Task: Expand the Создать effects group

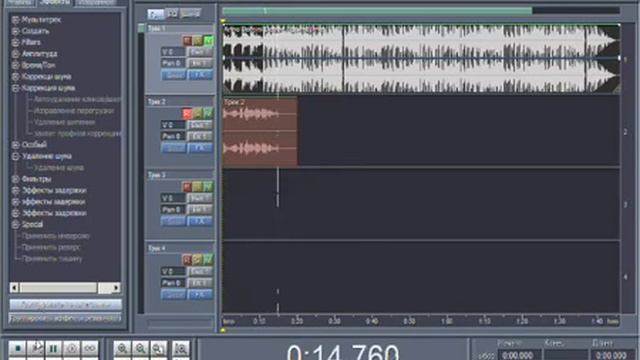Action: (16, 31)
